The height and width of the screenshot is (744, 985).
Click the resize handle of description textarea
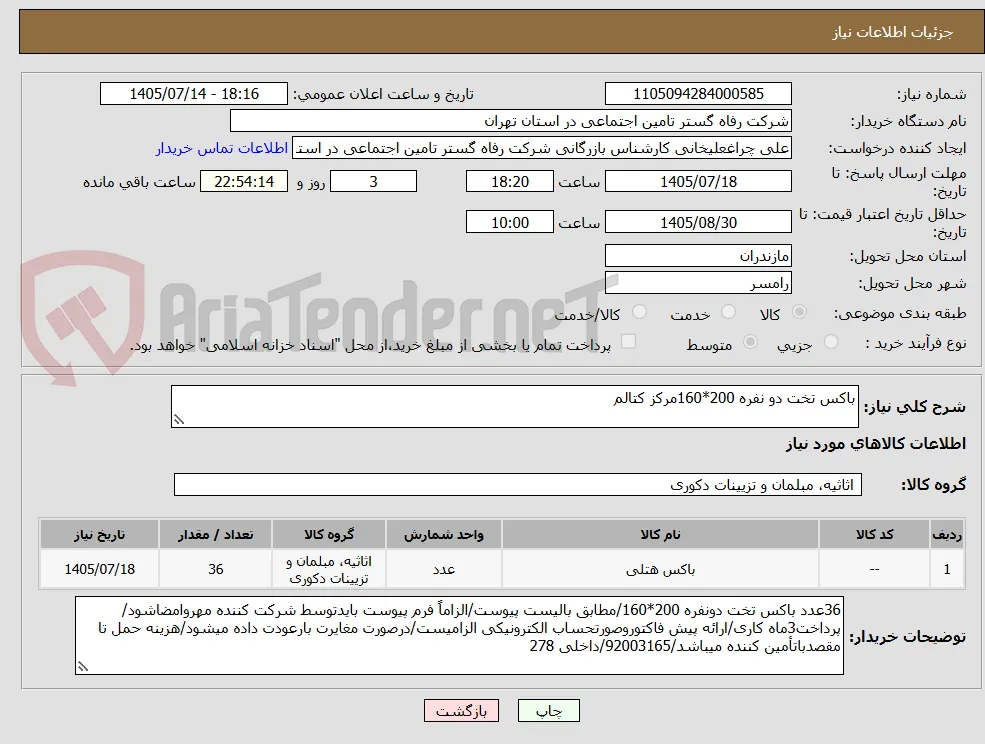(x=178, y=420)
